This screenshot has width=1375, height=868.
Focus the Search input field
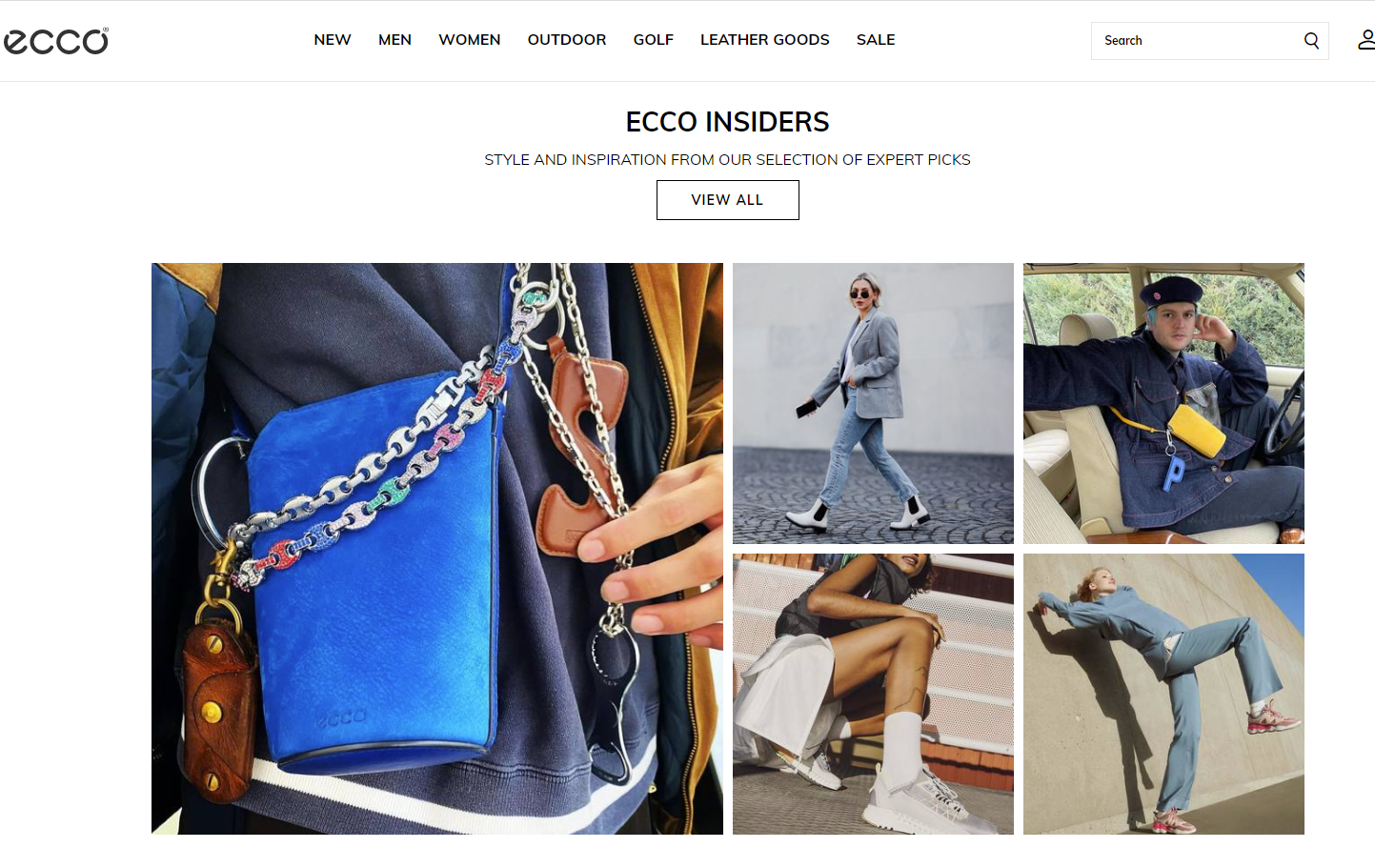1196,41
